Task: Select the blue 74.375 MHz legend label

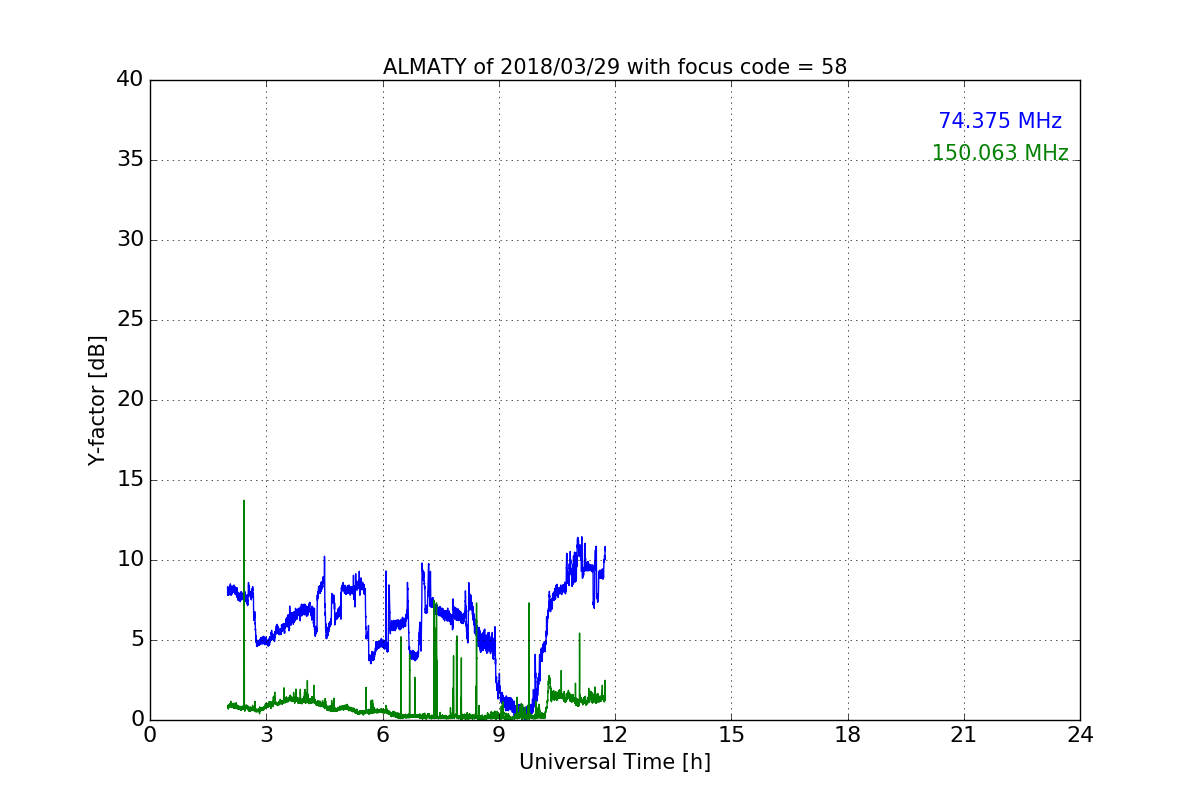Action: click(1000, 121)
